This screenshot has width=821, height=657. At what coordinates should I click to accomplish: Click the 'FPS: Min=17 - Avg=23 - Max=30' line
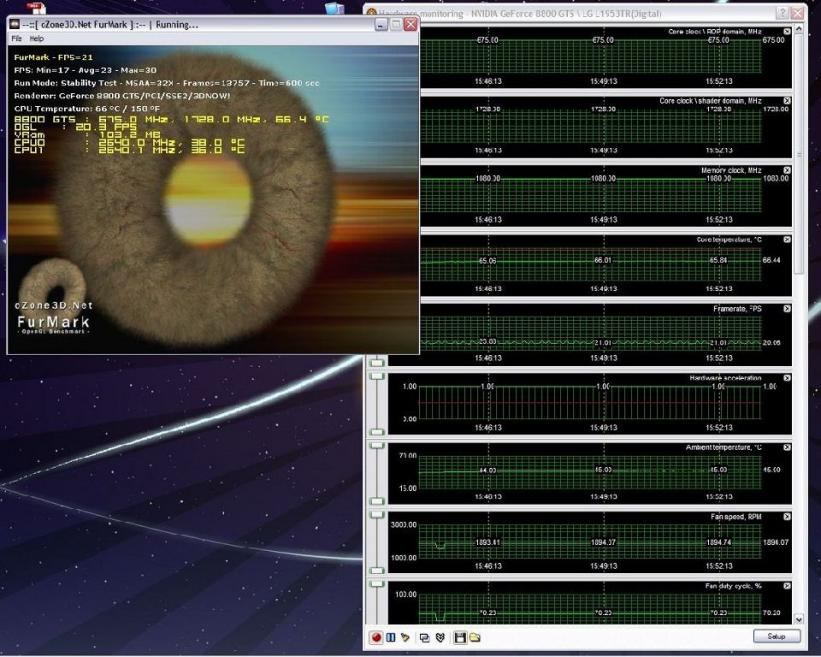point(85,70)
